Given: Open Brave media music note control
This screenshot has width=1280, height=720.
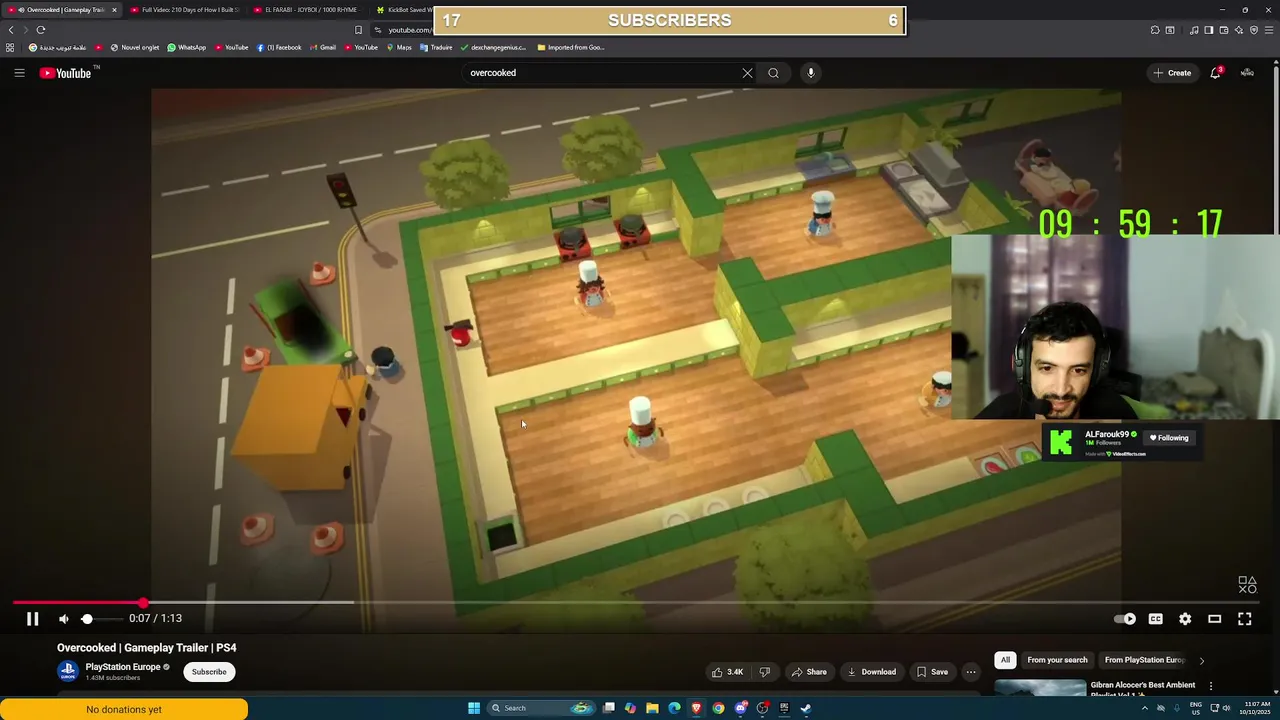Looking at the screenshot, I should click(1194, 30).
